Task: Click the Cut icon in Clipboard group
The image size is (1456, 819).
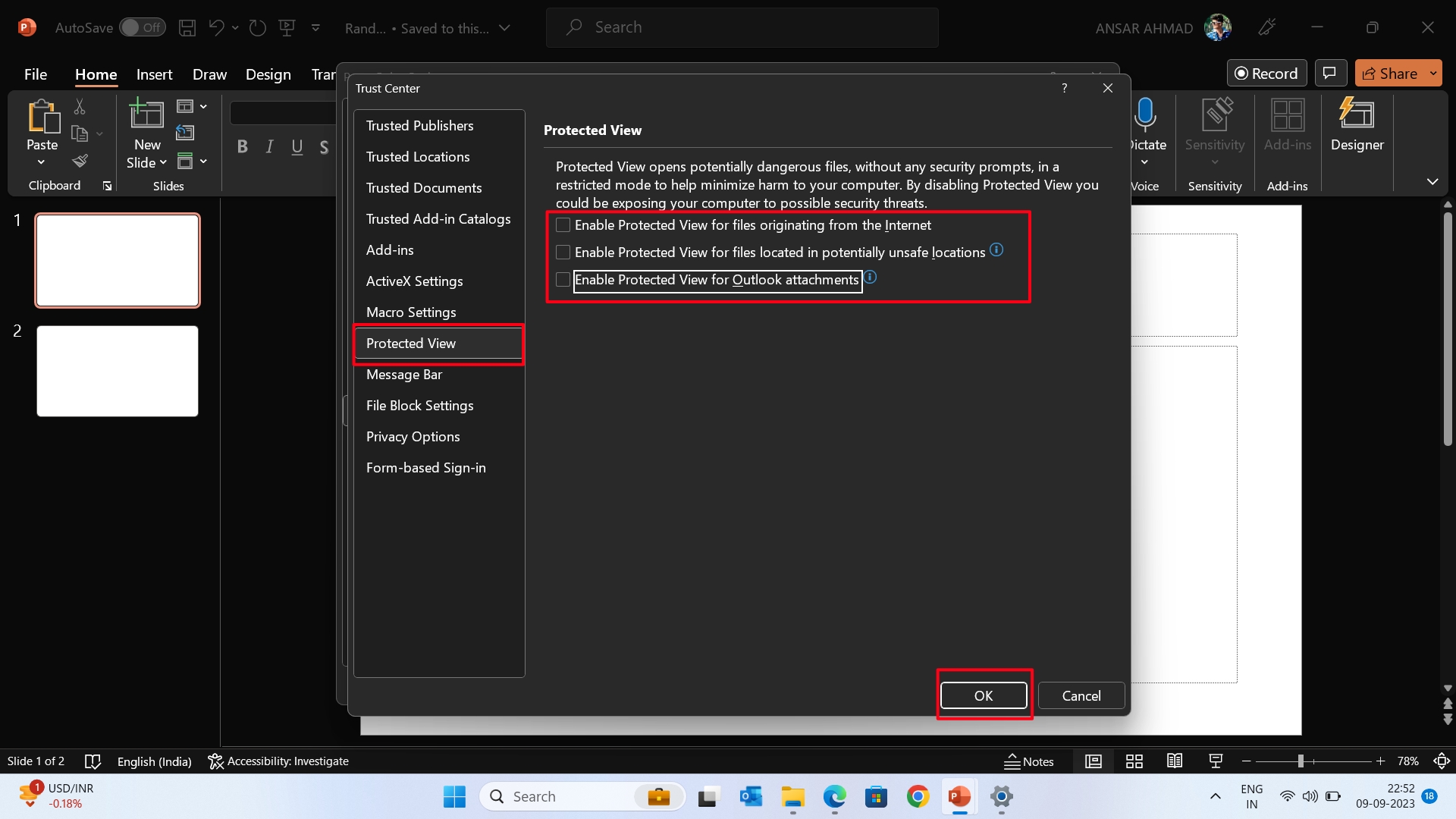Action: coord(80,106)
